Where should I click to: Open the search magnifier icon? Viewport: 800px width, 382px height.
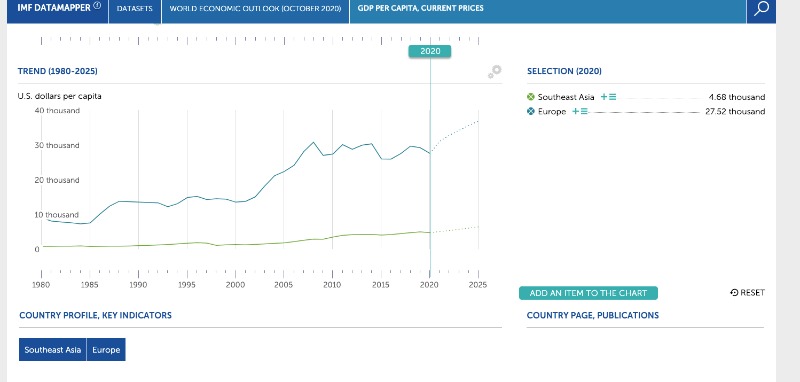[x=761, y=9]
